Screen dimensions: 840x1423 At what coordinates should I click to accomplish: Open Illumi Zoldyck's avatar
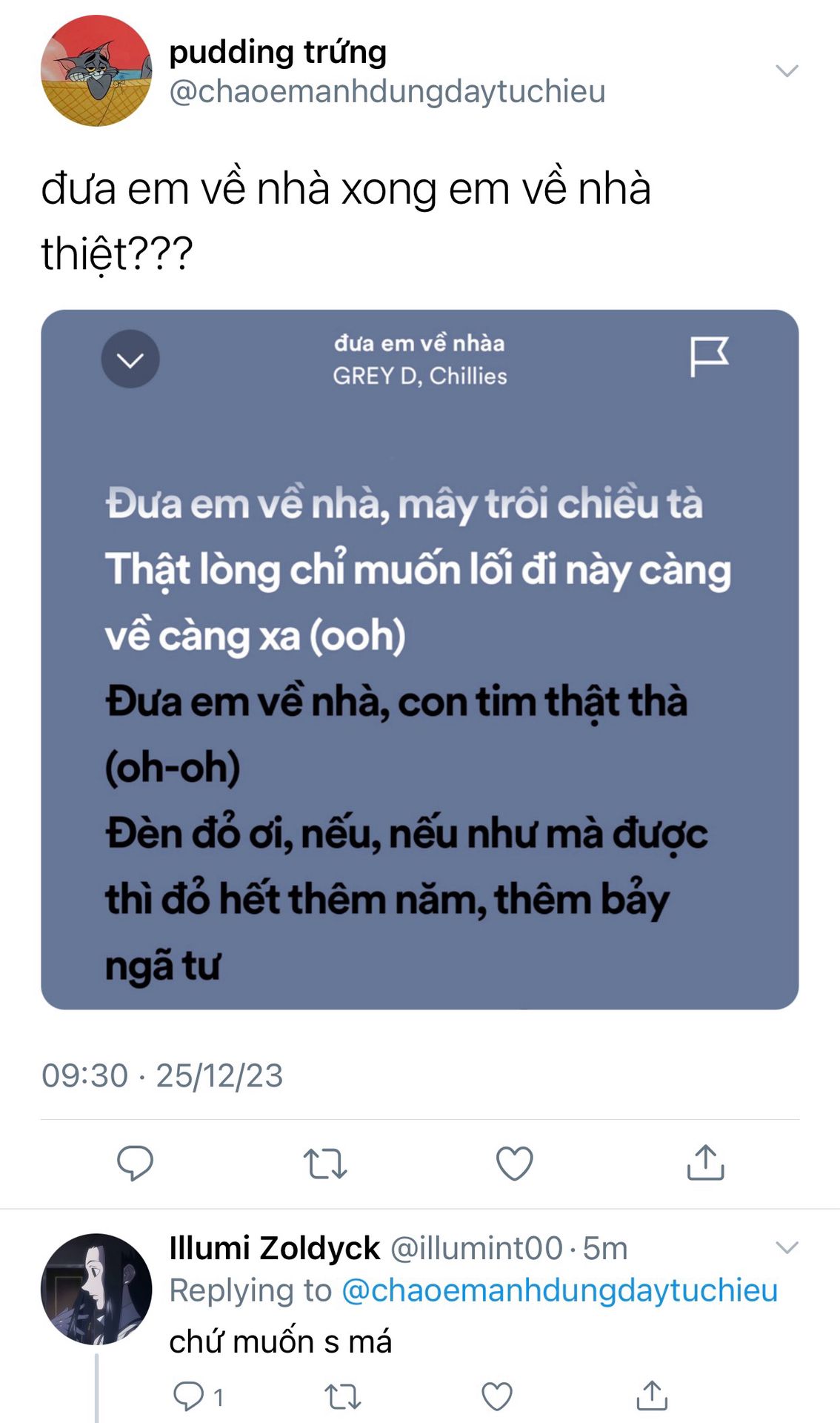click(x=96, y=1289)
